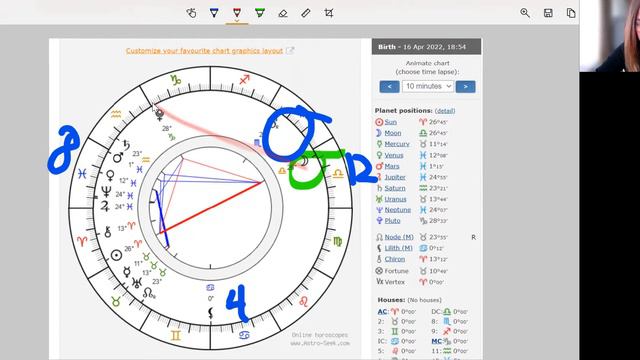
Task: Click the Chiron key icon in positions list
Action: click(379, 259)
